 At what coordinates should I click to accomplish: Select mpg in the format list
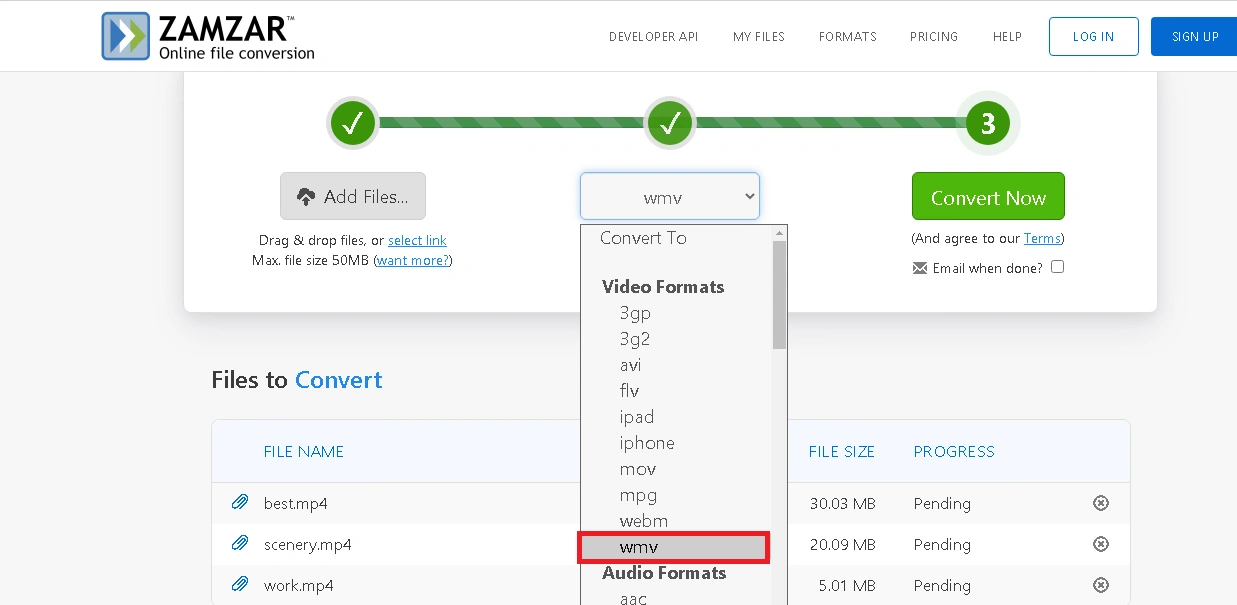pyautogui.click(x=638, y=495)
